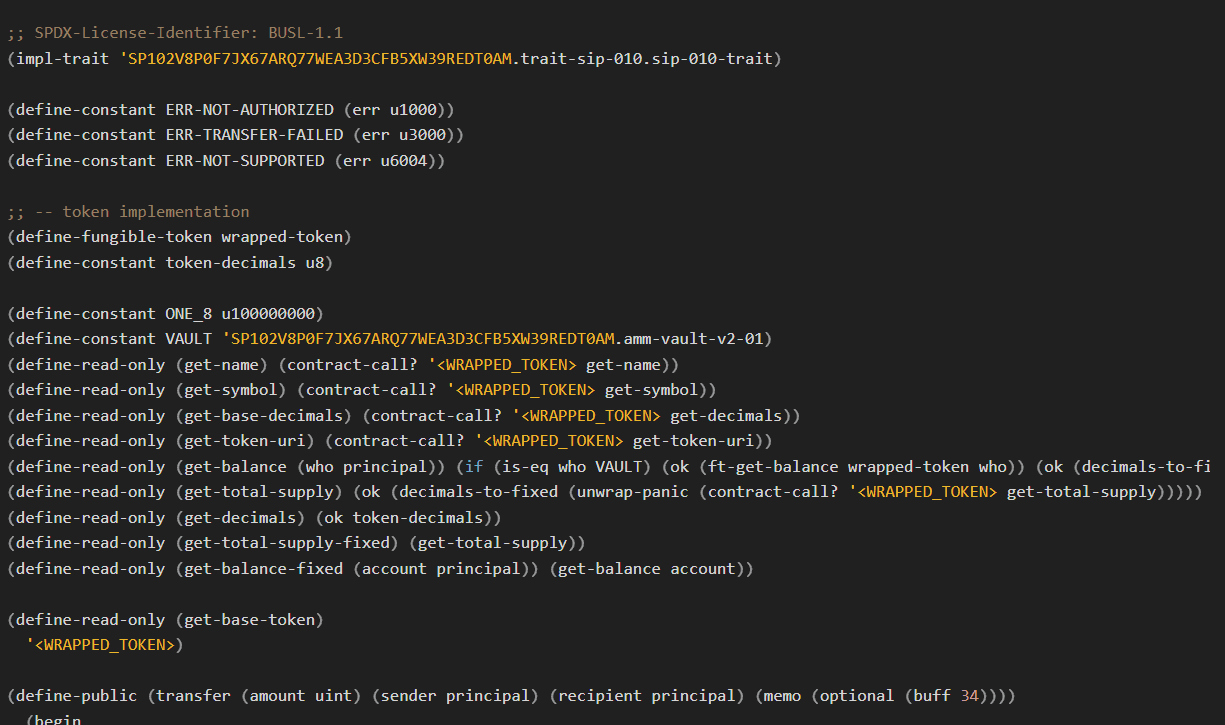1225x725 pixels.
Task: Select the token implementation comment
Action: 130,211
